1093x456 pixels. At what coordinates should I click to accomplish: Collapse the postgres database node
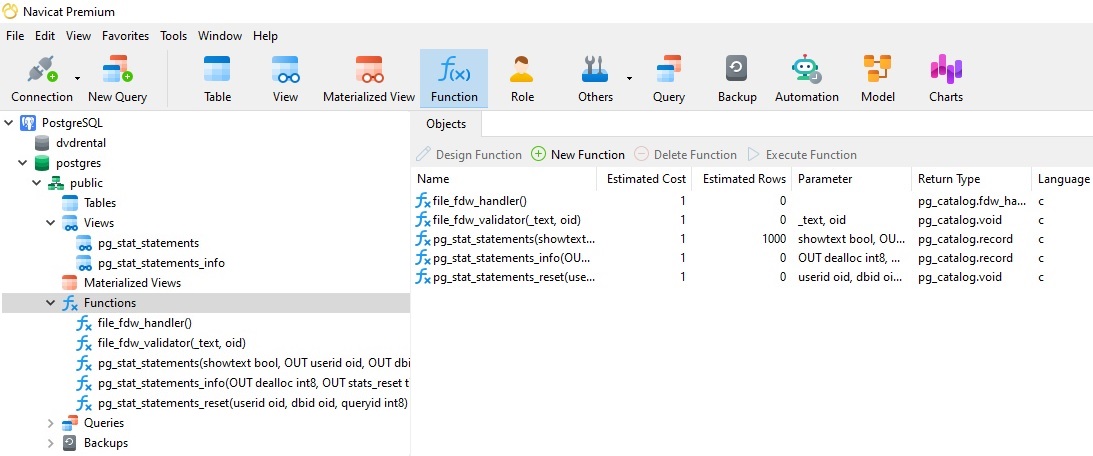click(x=23, y=163)
